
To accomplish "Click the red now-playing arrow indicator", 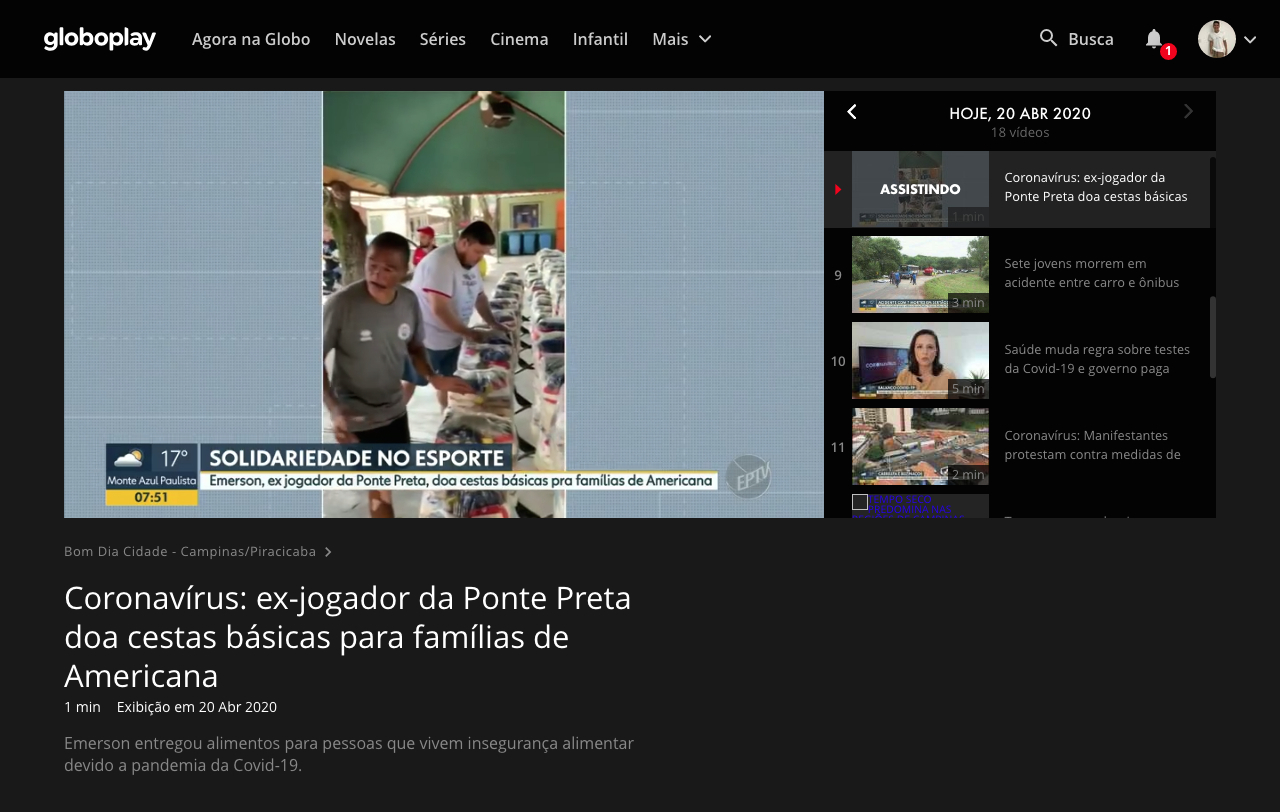I will [x=838, y=189].
